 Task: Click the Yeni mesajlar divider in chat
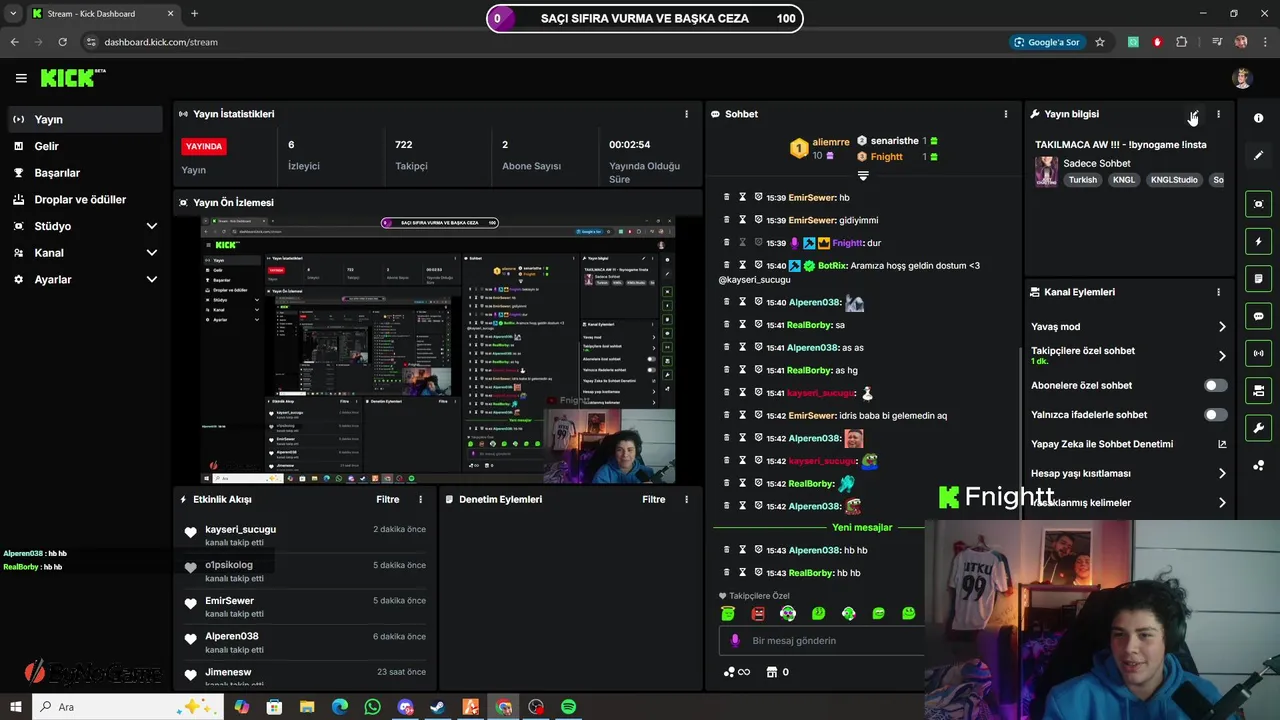[862, 527]
